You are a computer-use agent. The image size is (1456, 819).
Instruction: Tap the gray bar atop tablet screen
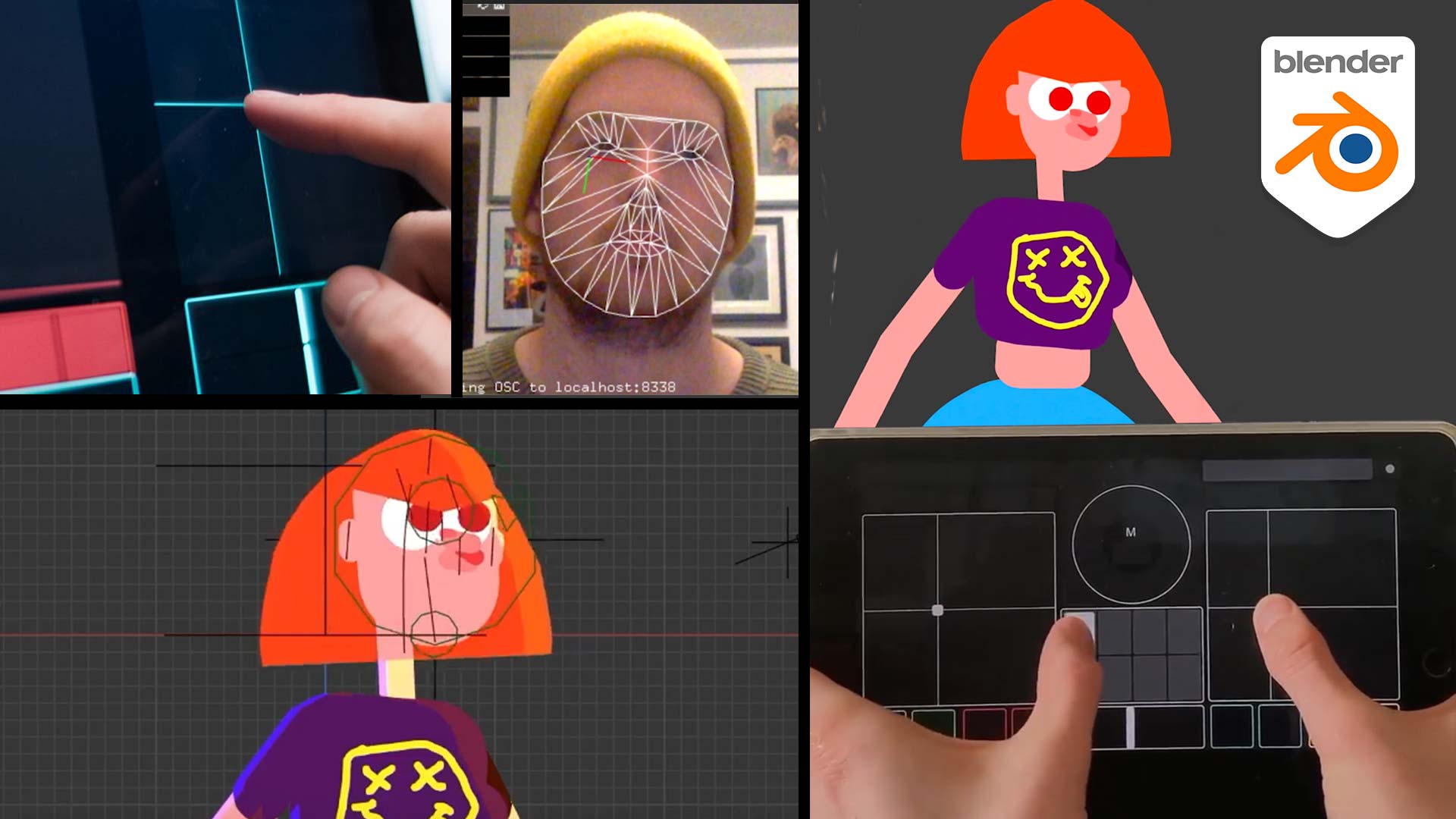pos(1287,469)
